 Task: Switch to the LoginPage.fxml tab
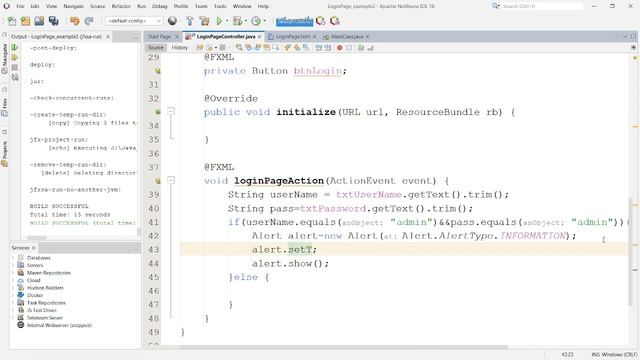click(x=293, y=37)
